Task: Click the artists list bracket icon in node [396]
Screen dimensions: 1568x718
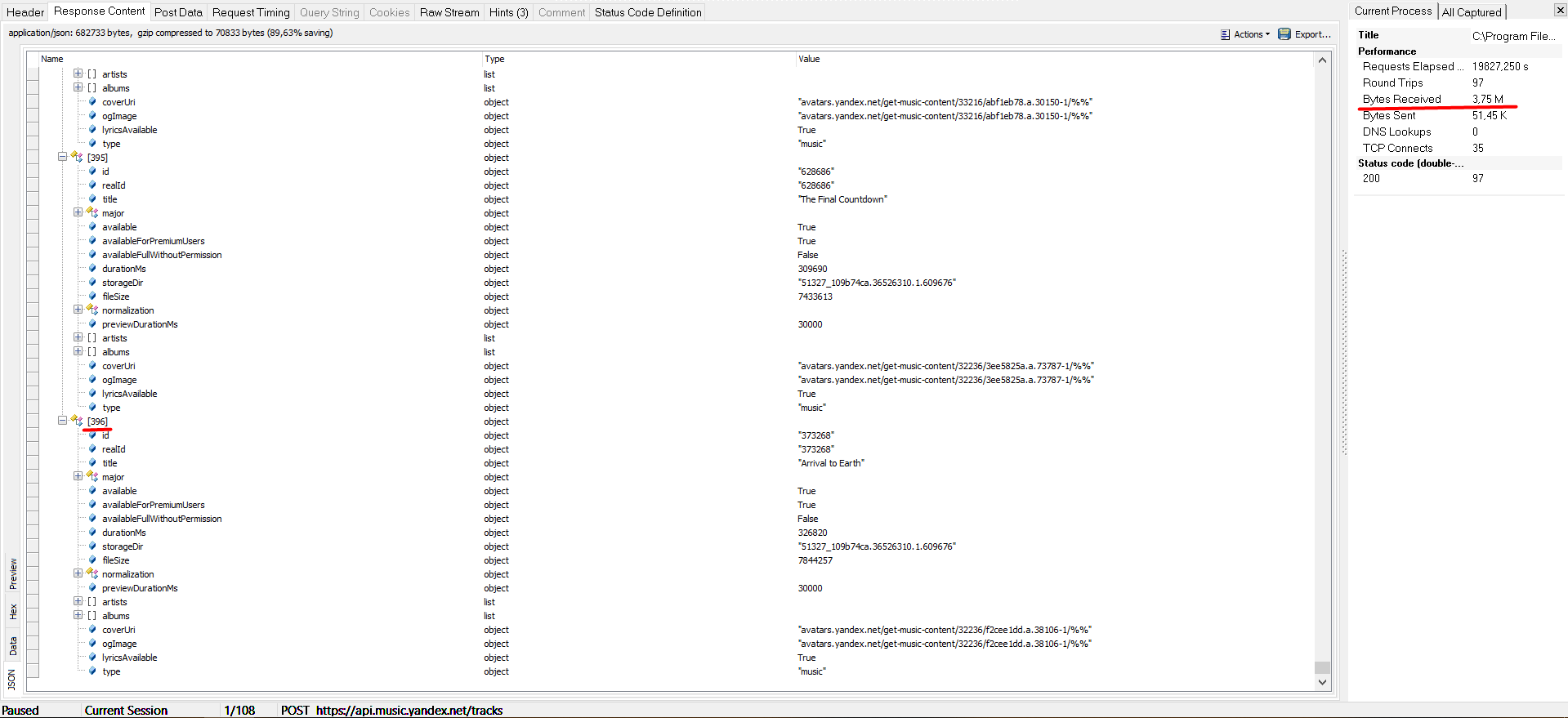Action: [92, 602]
